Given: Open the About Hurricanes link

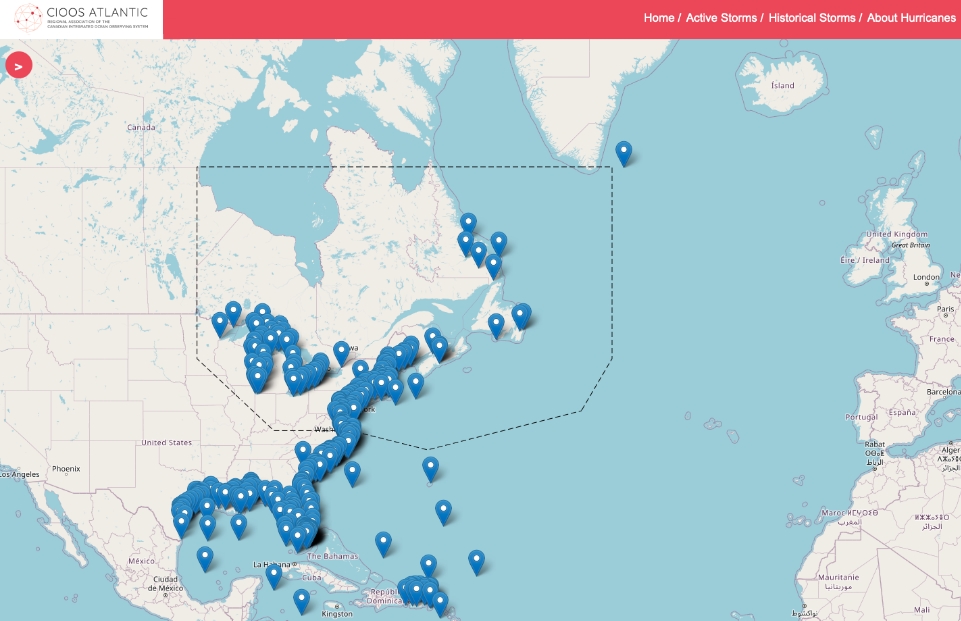Looking at the screenshot, I should tap(911, 18).
